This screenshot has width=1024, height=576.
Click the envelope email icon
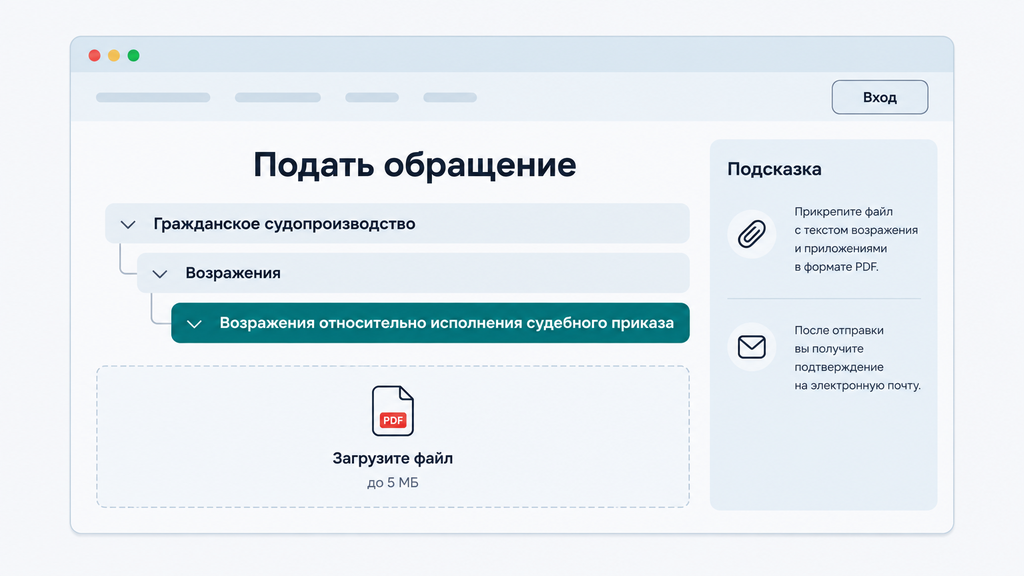tap(752, 347)
